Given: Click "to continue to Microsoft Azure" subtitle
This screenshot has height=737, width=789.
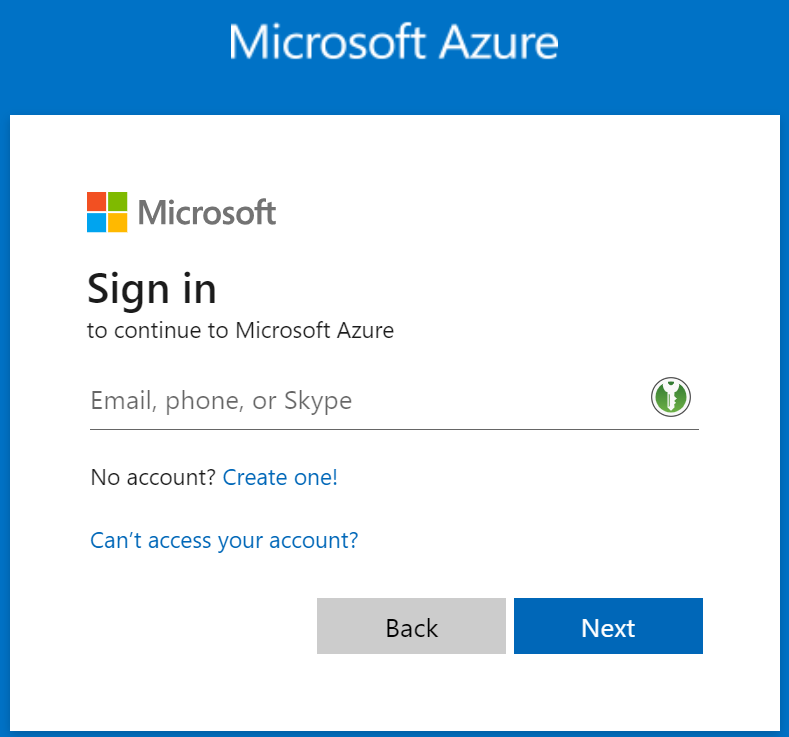Looking at the screenshot, I should (240, 330).
